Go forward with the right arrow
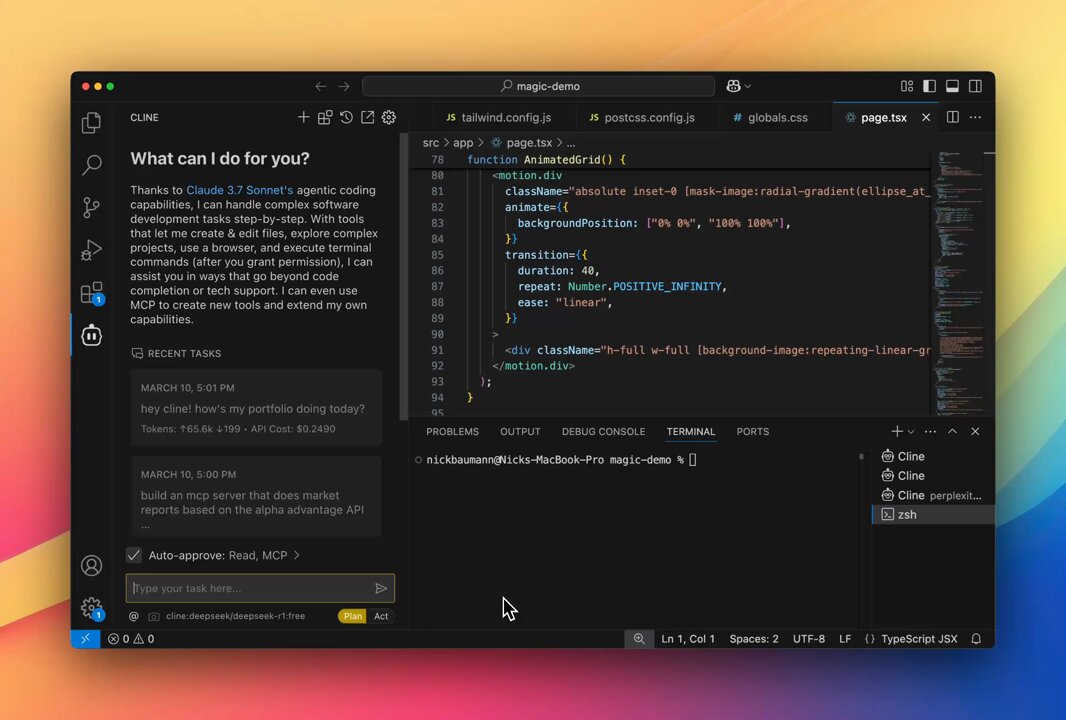The width and height of the screenshot is (1066, 720). coord(344,86)
